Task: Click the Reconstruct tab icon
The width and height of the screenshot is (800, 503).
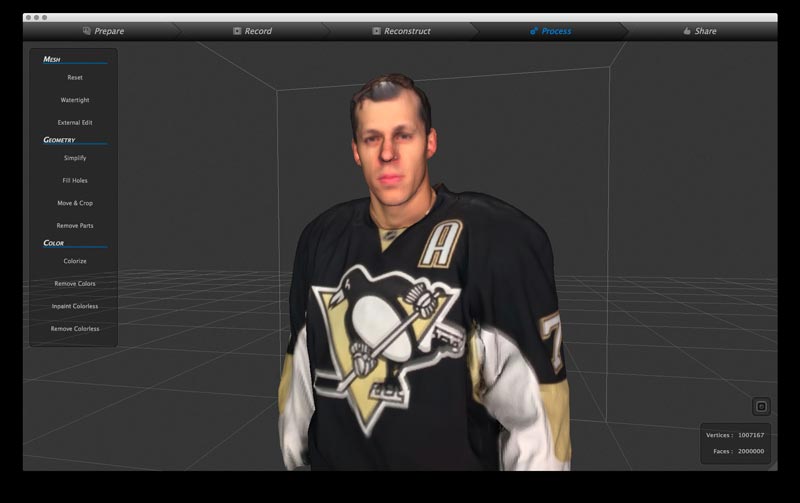Action: click(x=376, y=31)
